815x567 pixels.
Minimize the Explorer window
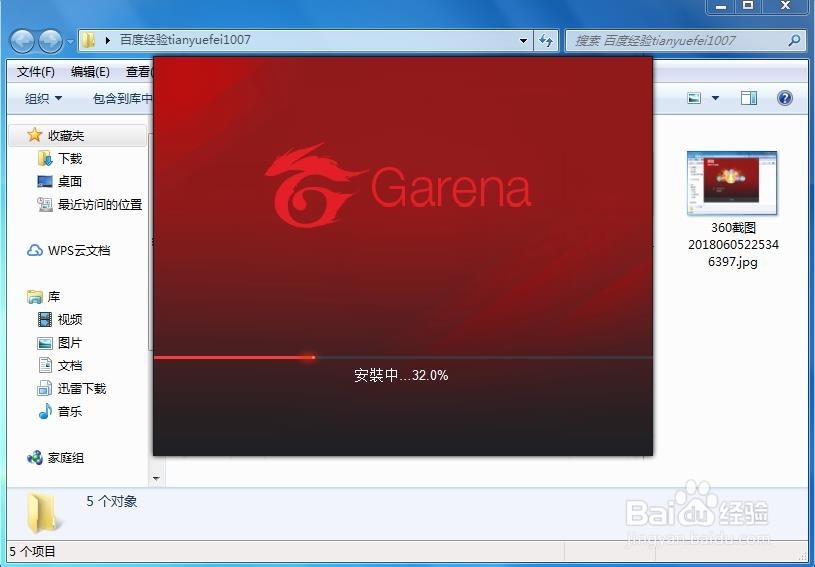720,7
